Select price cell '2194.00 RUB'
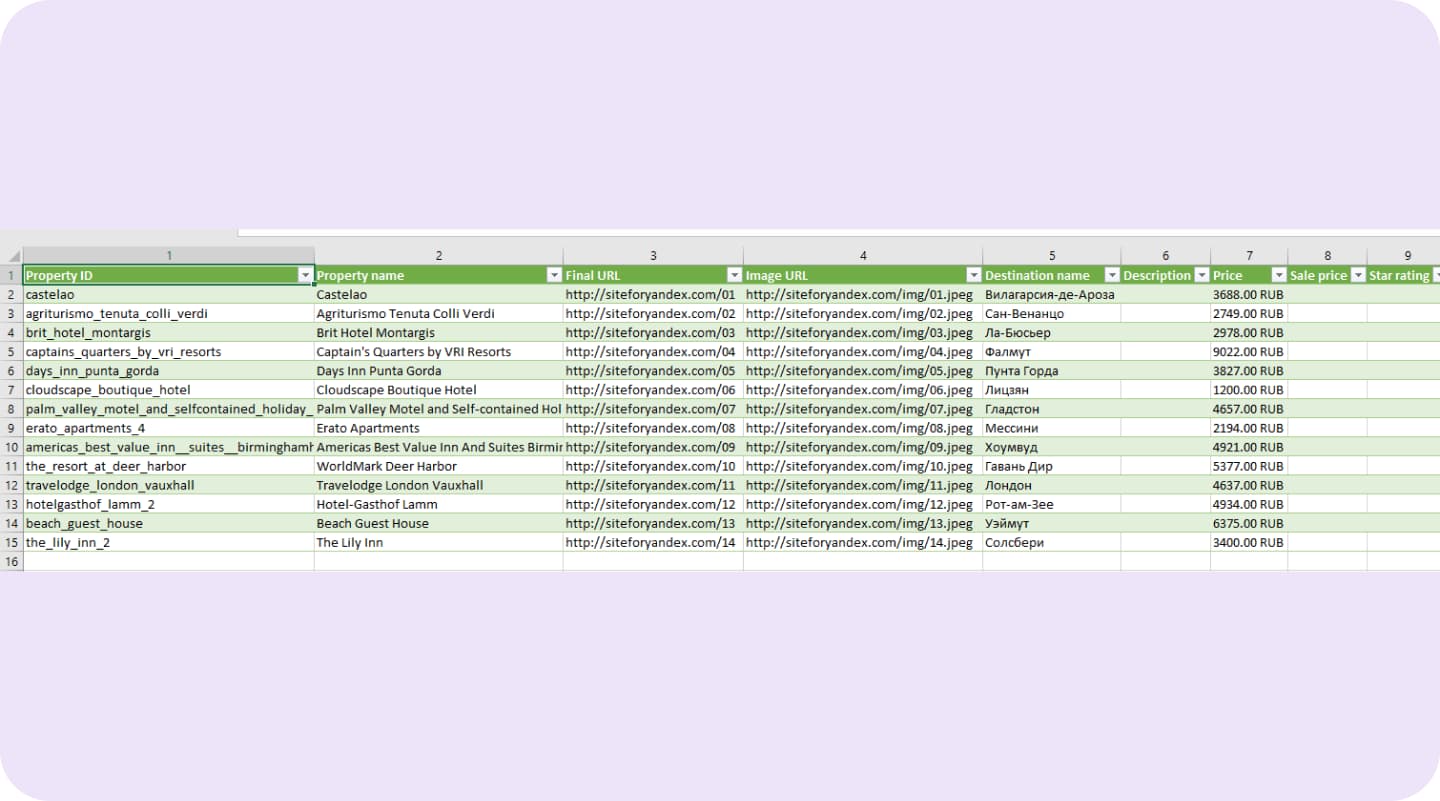This screenshot has width=1440, height=801. tap(1249, 428)
